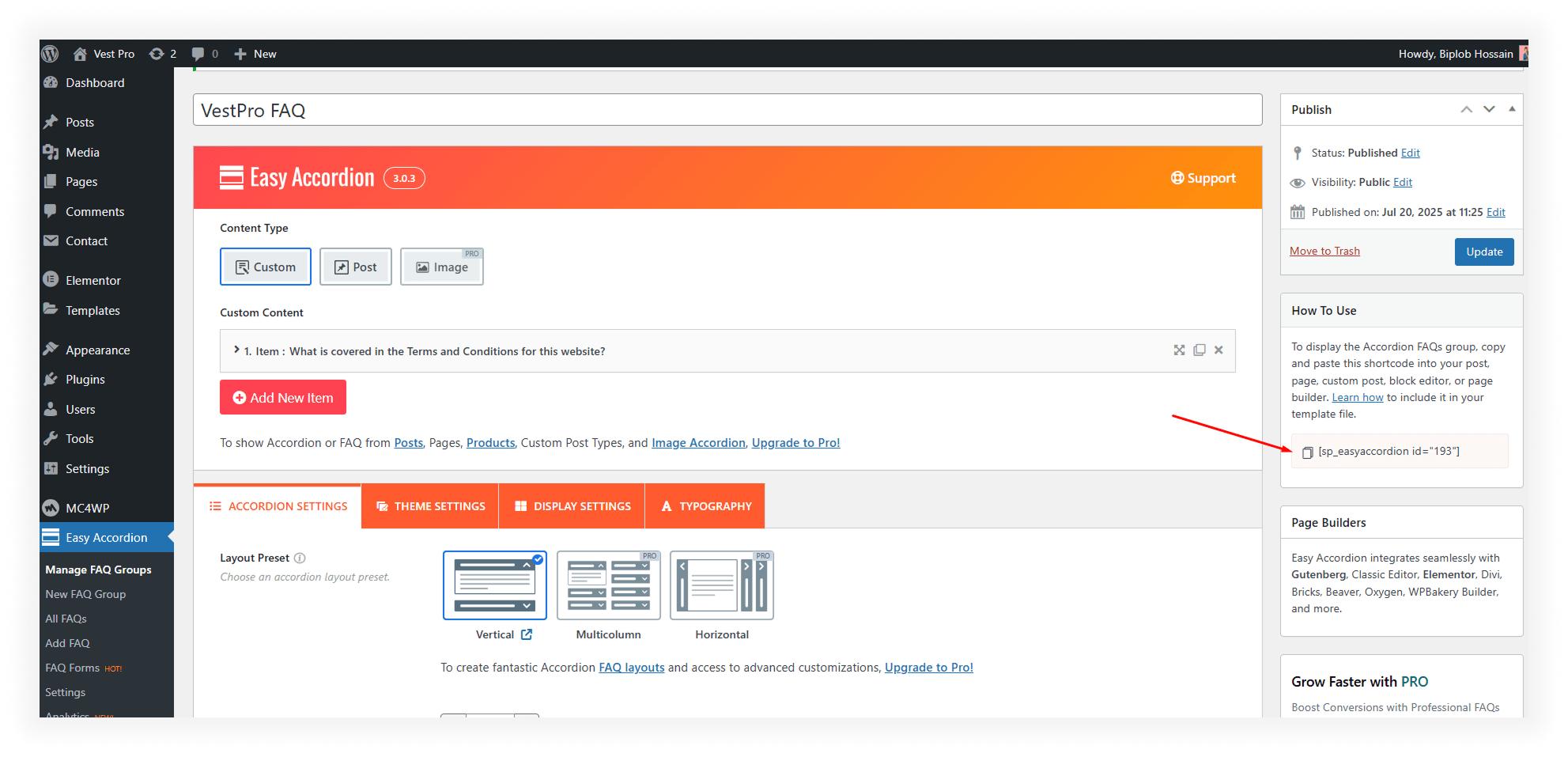Switch to the Display Settings tab
Viewport: 1568px width, 757px height.
pyautogui.click(x=572, y=506)
